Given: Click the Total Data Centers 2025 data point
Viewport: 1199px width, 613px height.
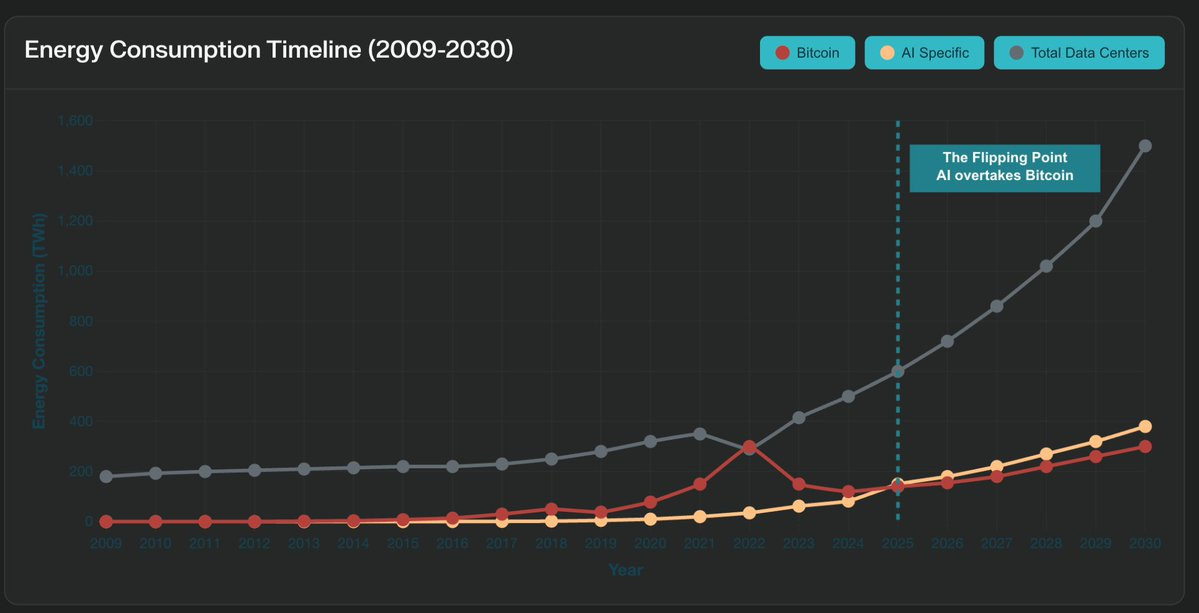Looking at the screenshot, I should 898,371.
